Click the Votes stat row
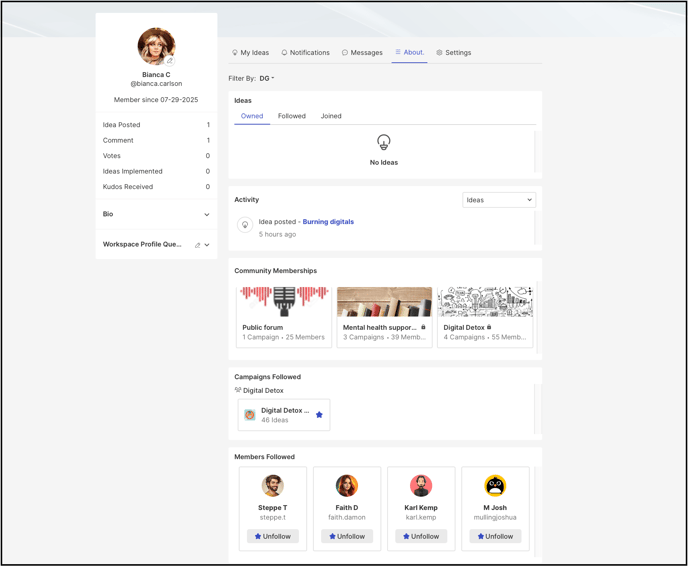Viewport: 688px width, 566px height. (x=156, y=156)
